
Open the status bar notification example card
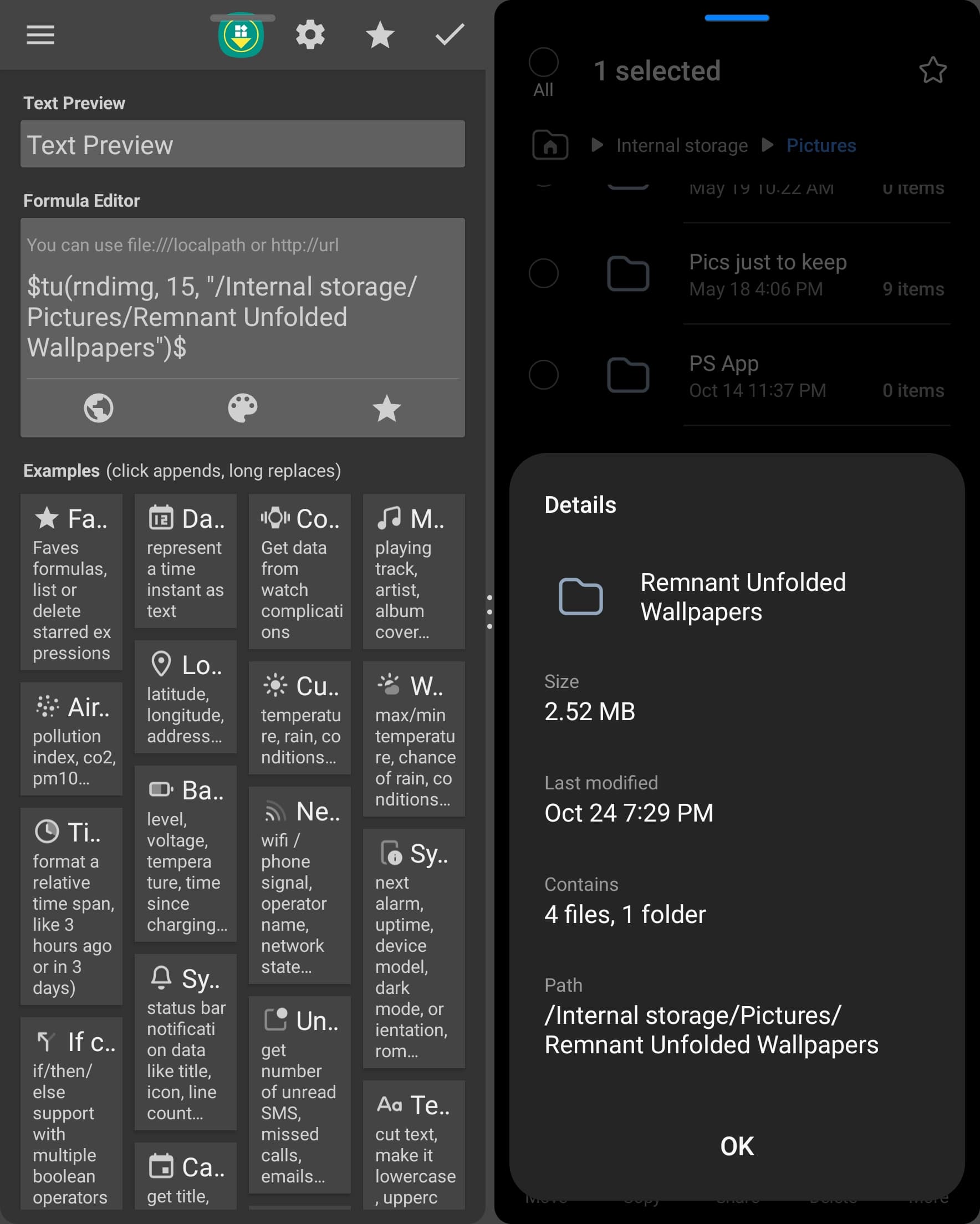click(x=186, y=1042)
